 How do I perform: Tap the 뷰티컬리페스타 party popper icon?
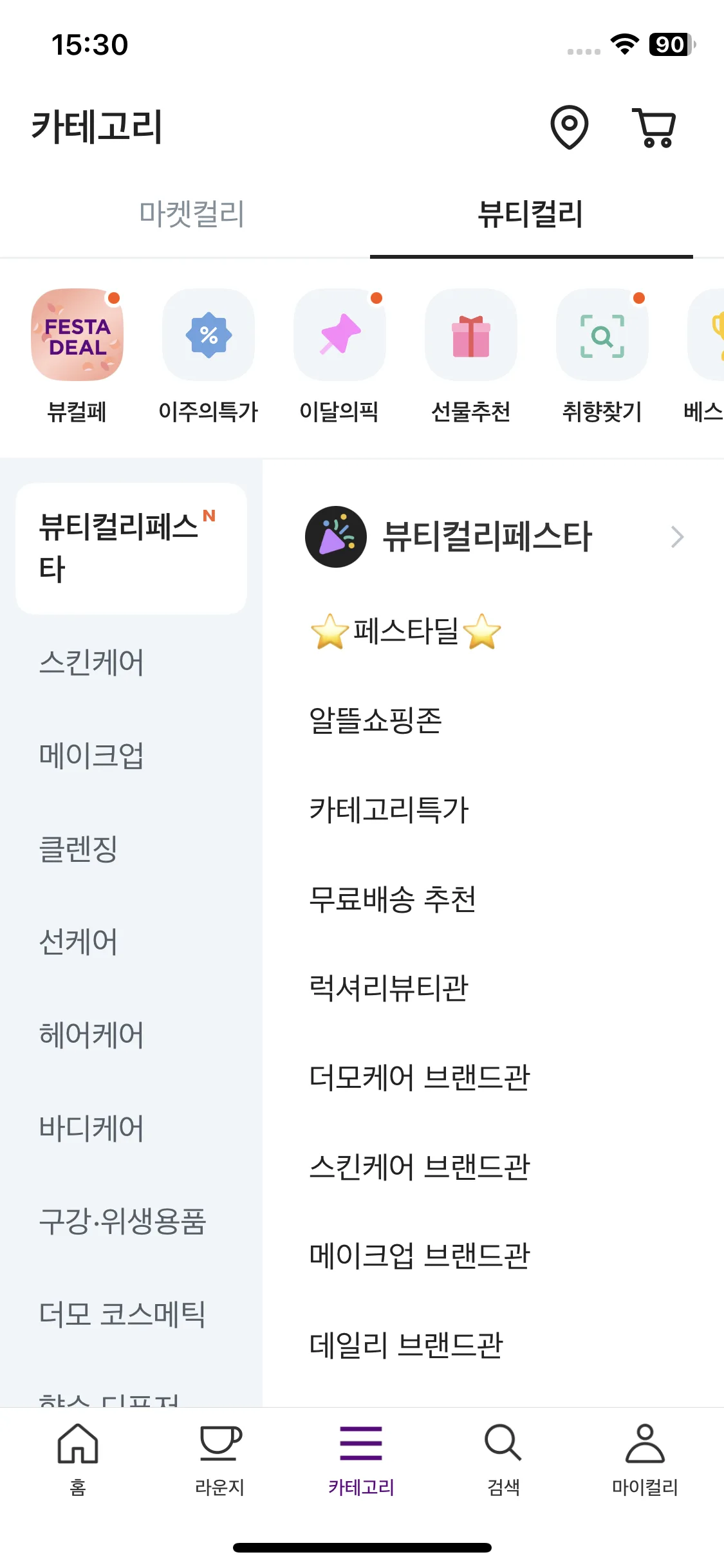coord(336,537)
